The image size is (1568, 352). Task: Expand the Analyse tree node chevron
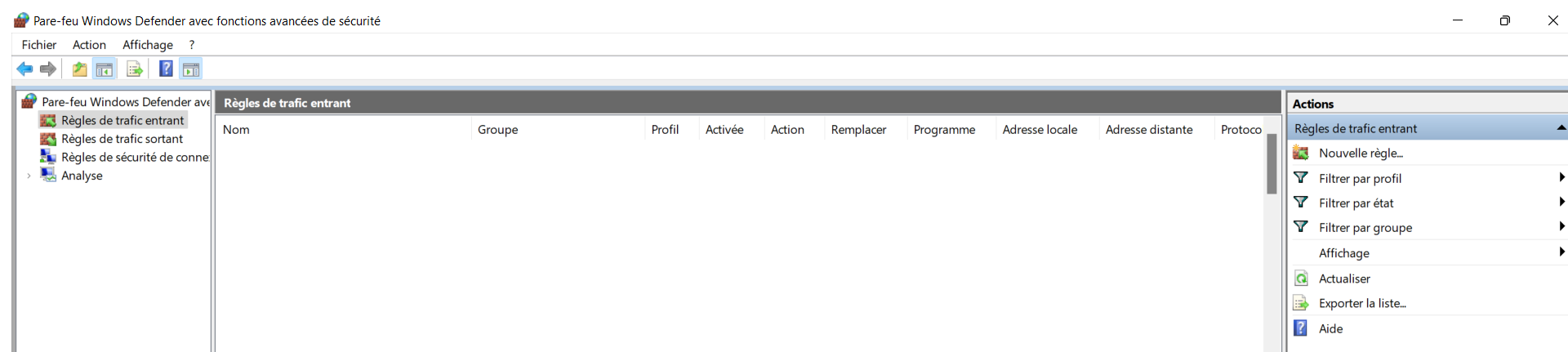(x=29, y=176)
